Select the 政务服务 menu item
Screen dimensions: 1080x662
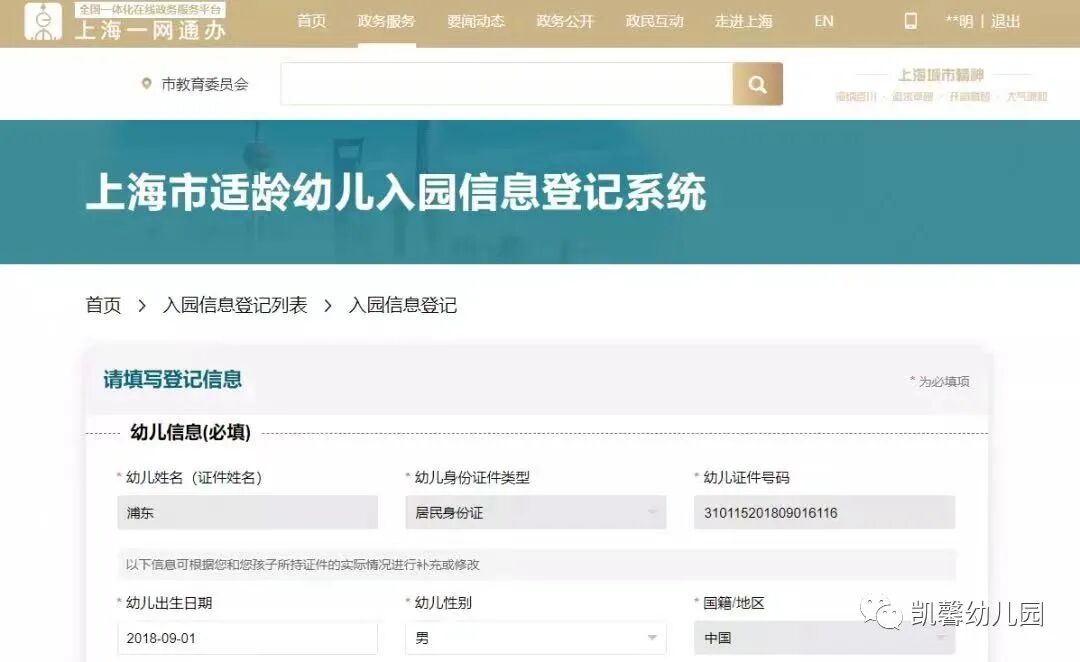click(x=385, y=20)
